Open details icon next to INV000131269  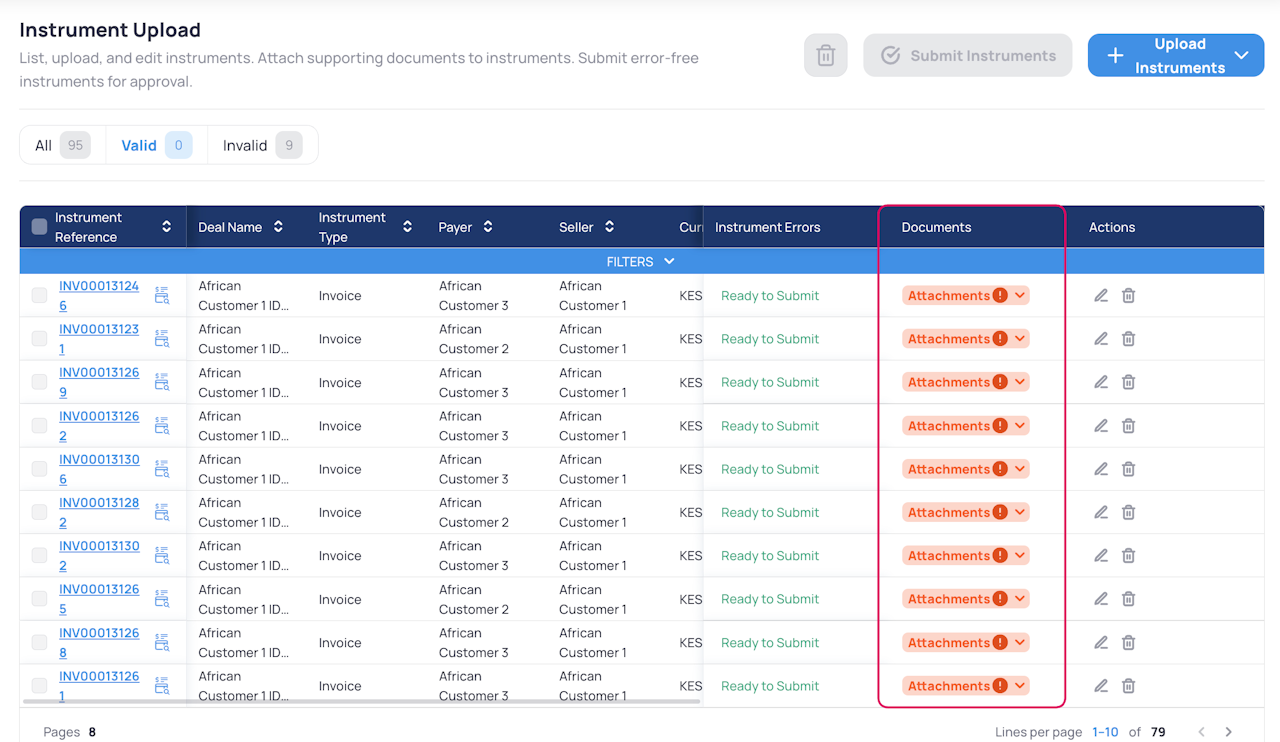click(x=162, y=382)
